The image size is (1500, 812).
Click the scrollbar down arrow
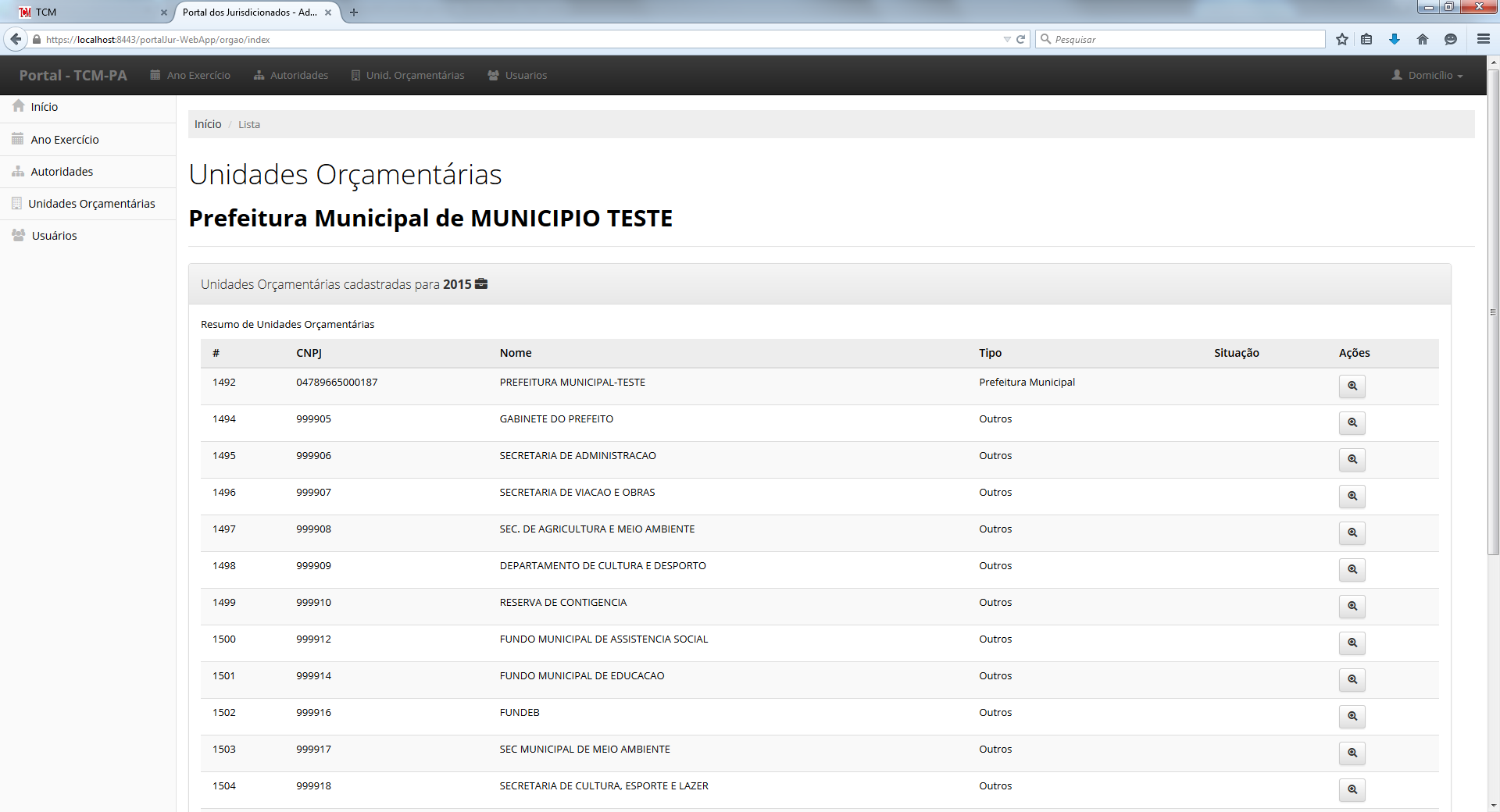point(1493,805)
